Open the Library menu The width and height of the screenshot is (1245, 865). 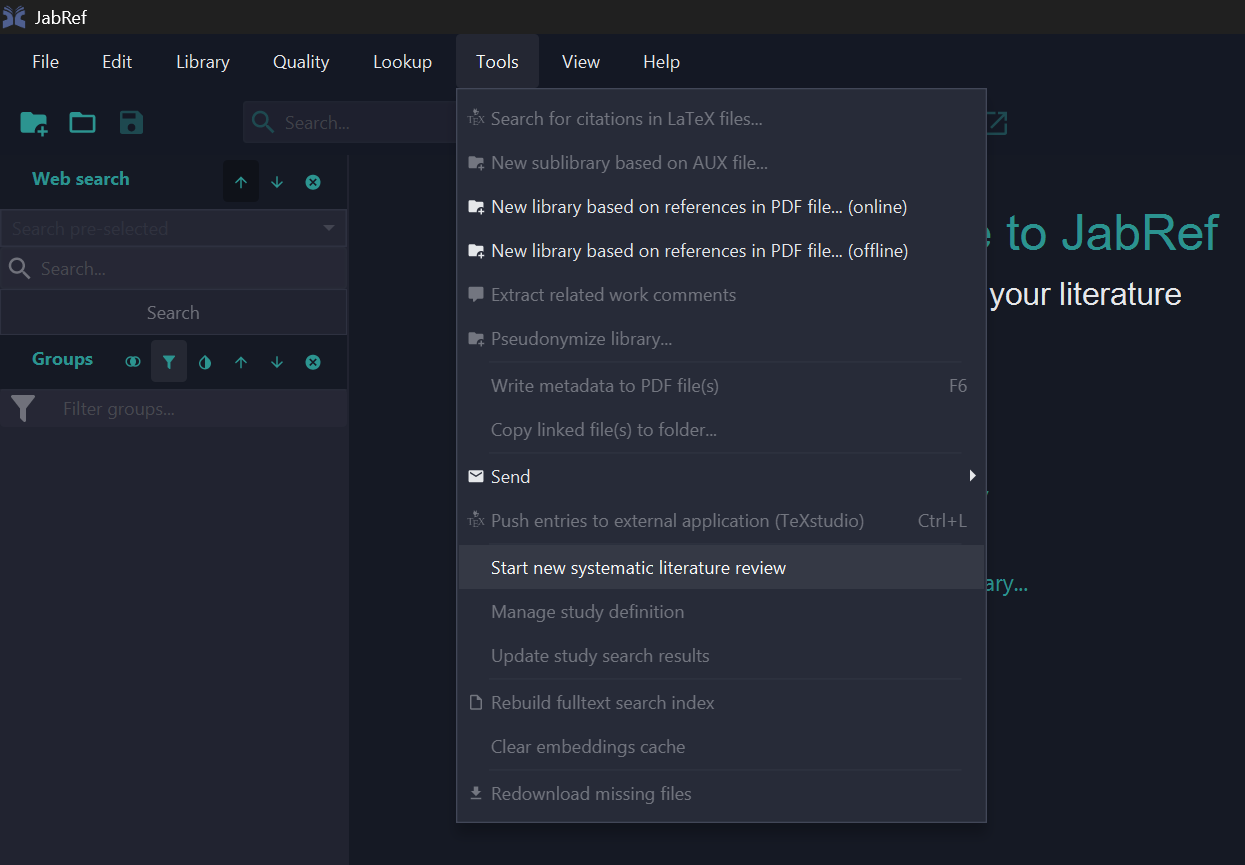203,62
